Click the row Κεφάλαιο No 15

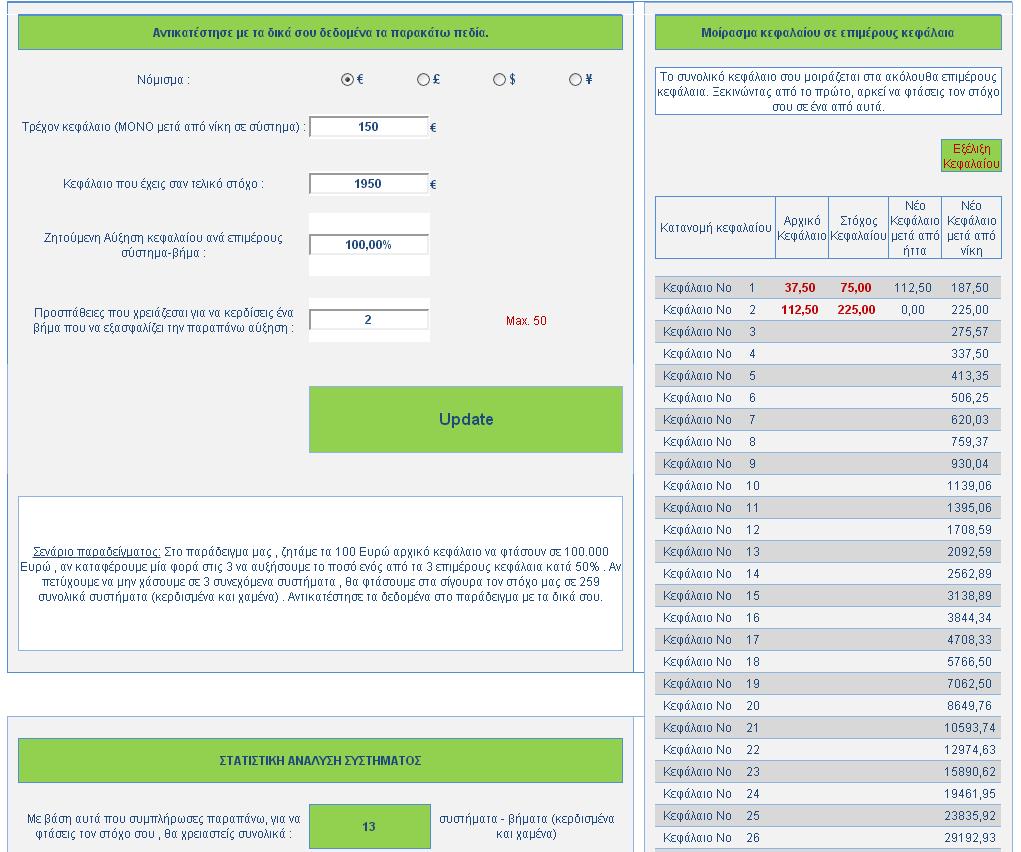pos(828,596)
